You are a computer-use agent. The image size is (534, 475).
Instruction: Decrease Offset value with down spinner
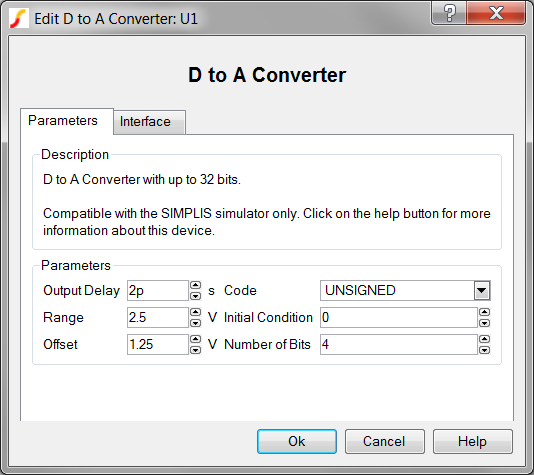(x=195, y=349)
